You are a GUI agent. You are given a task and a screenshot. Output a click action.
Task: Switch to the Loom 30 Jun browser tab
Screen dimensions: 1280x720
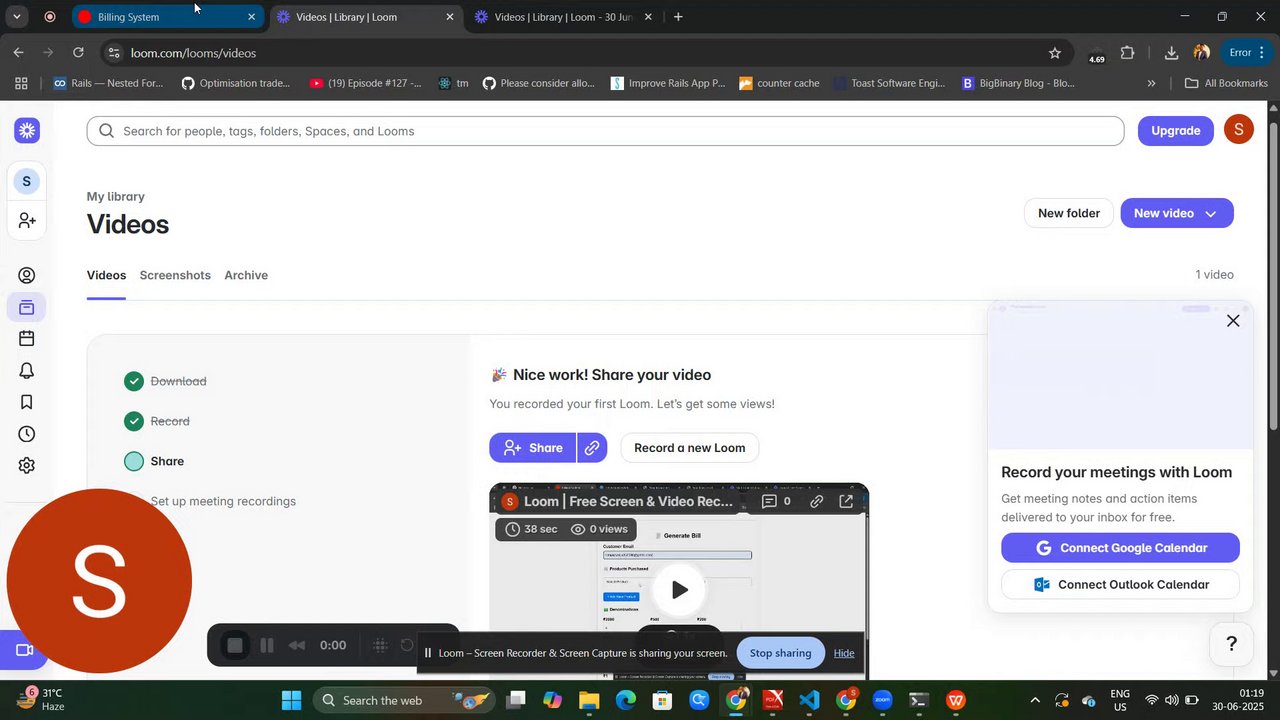click(564, 17)
